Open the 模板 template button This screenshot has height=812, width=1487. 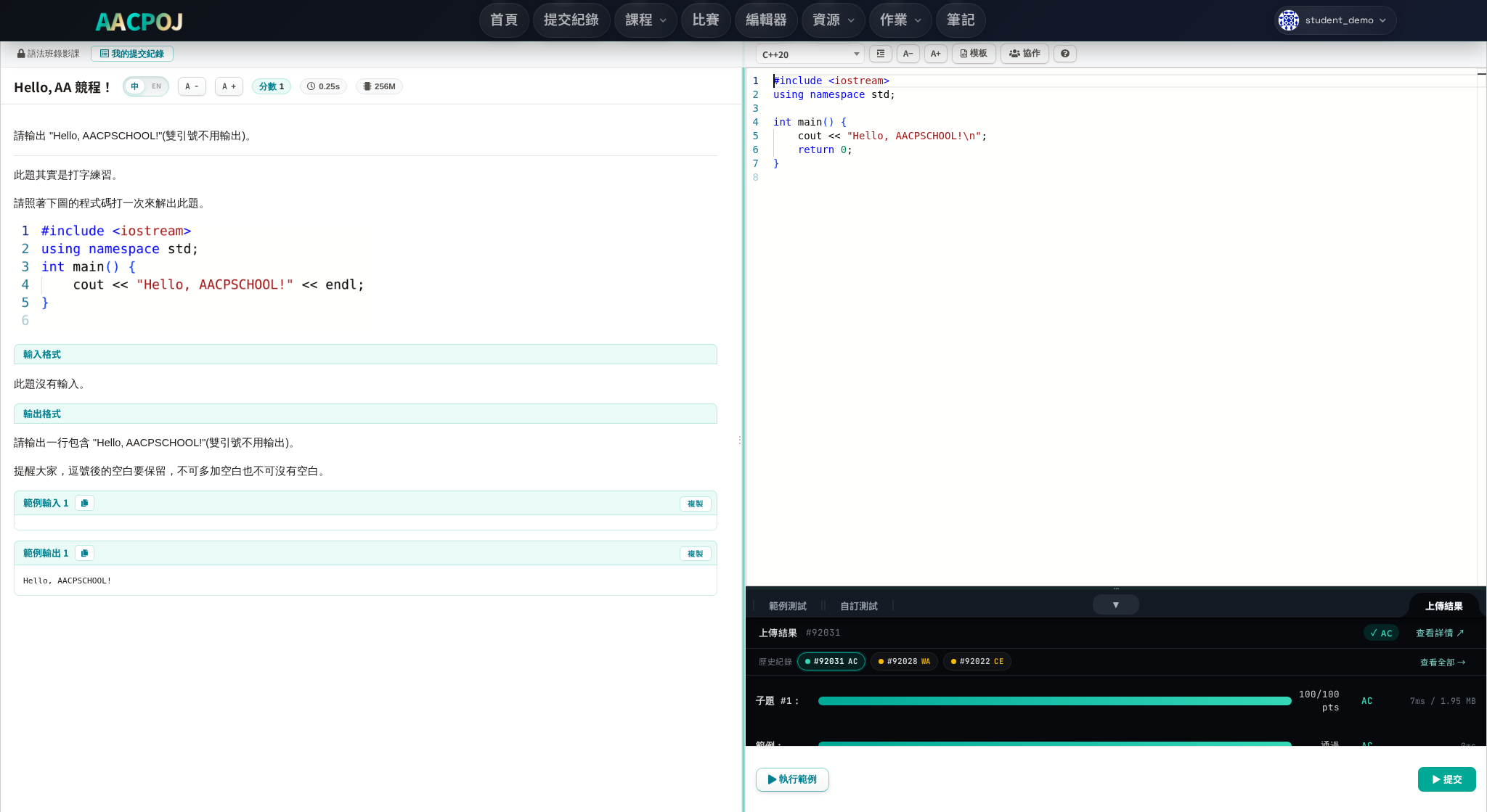974,54
